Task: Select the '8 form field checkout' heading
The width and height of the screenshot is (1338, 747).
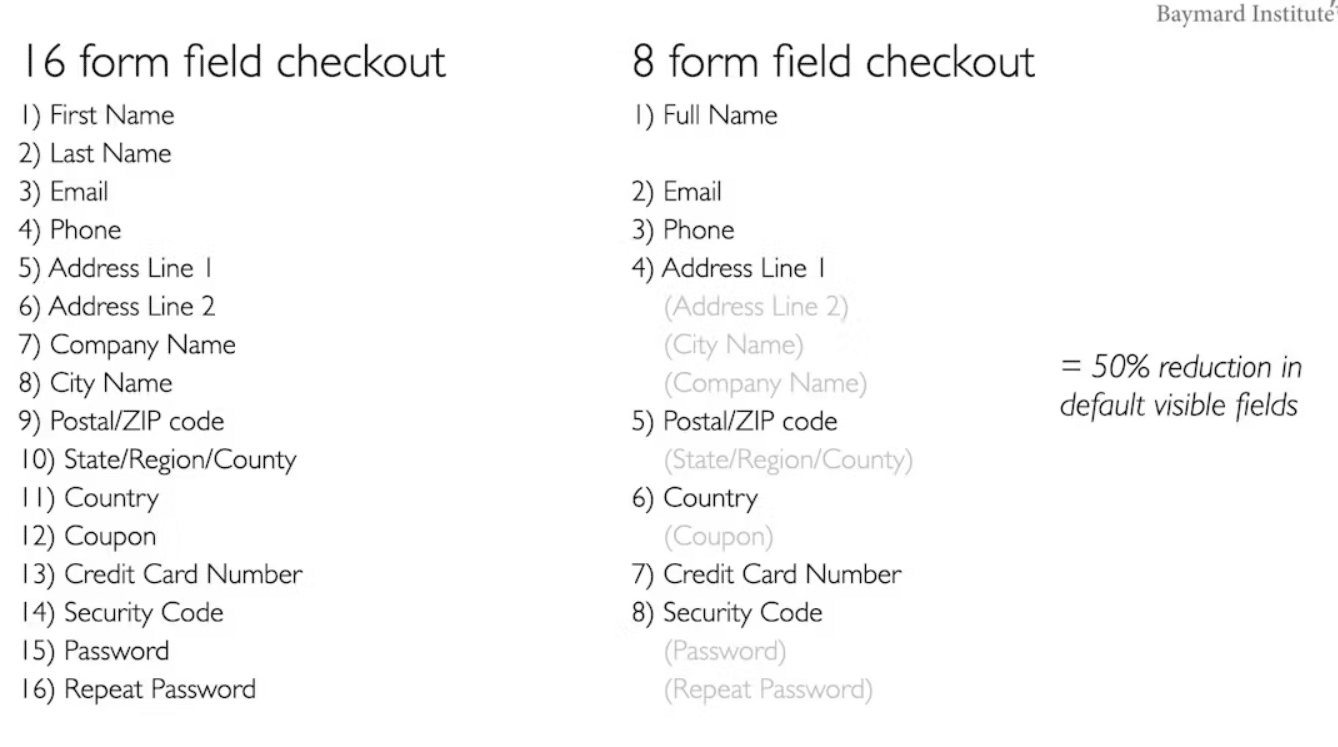Action: point(834,62)
